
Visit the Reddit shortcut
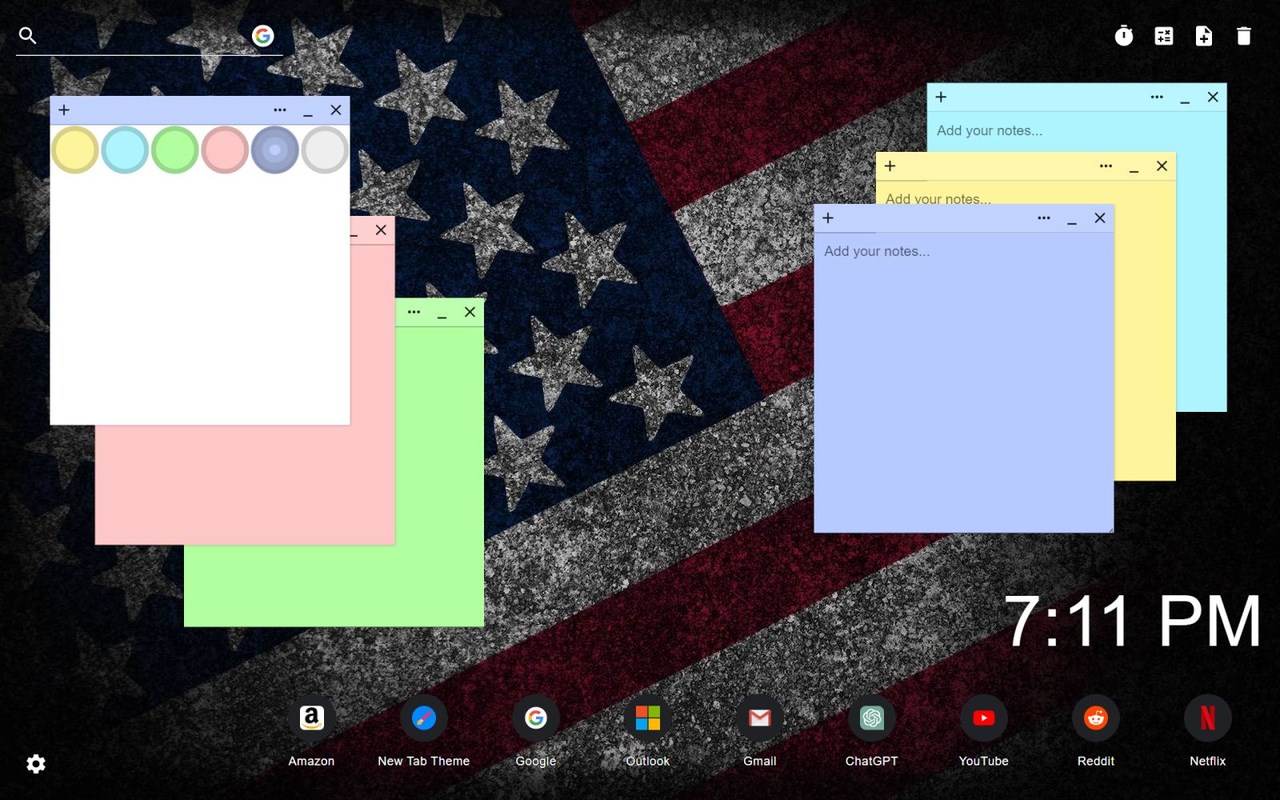pos(1096,718)
